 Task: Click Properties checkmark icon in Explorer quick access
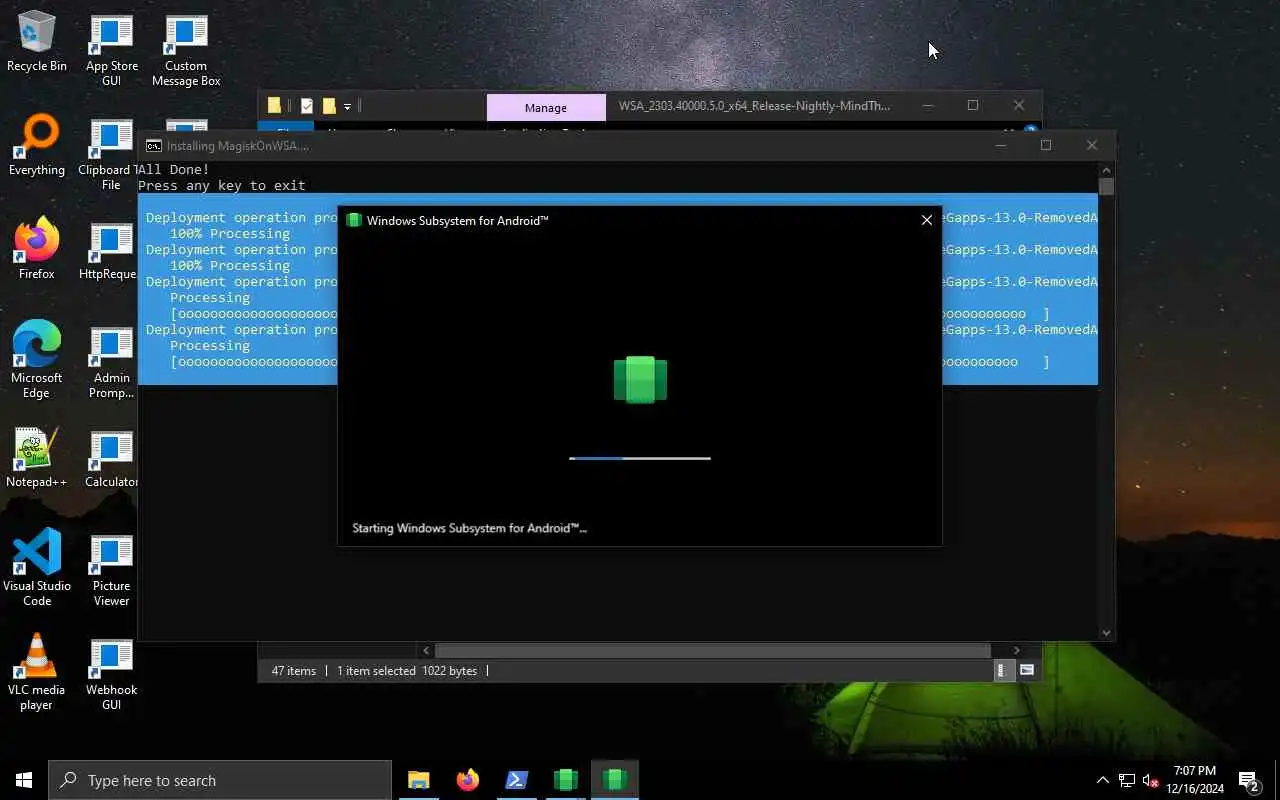(307, 105)
